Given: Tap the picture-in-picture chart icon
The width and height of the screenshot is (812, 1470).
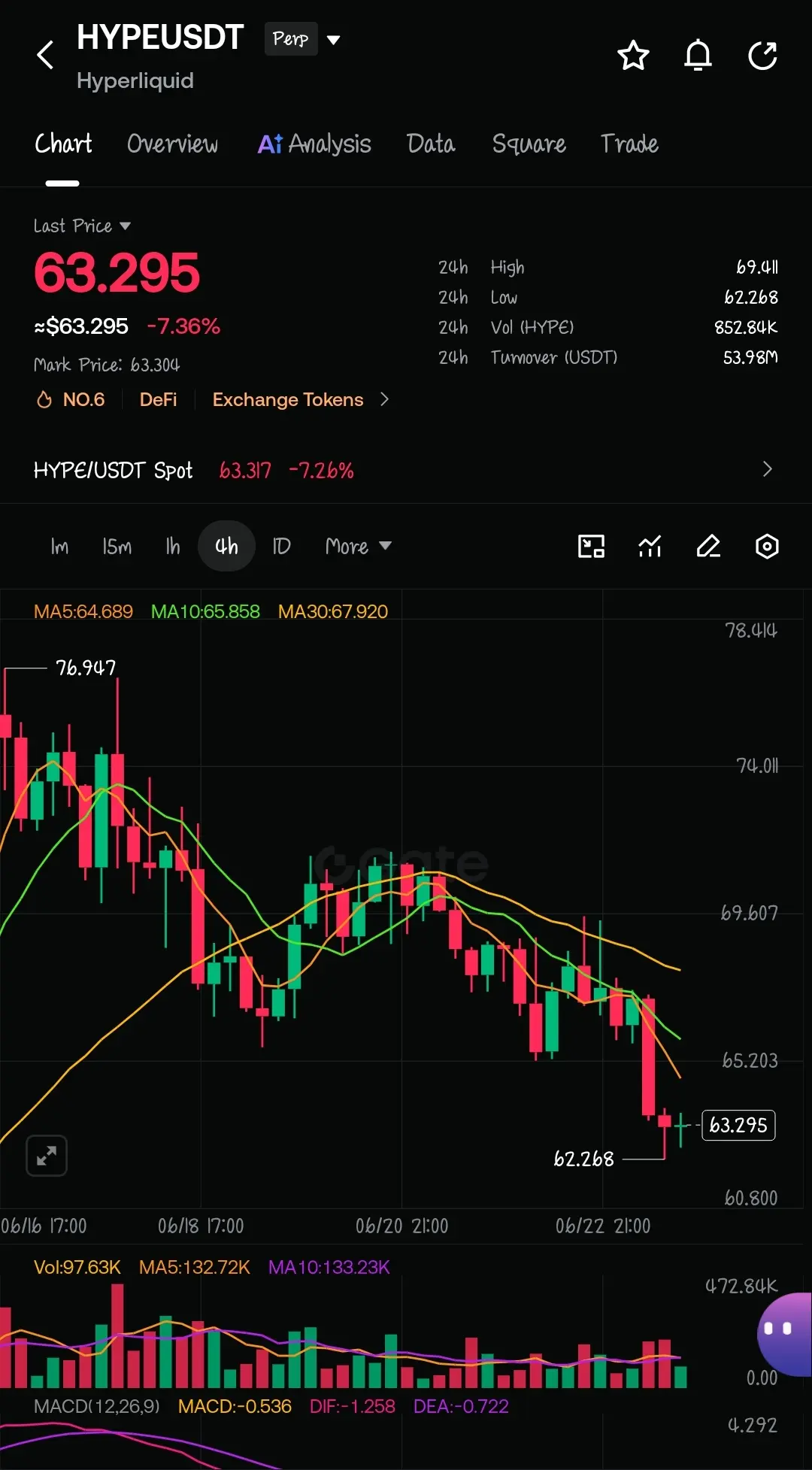Looking at the screenshot, I should click(592, 547).
